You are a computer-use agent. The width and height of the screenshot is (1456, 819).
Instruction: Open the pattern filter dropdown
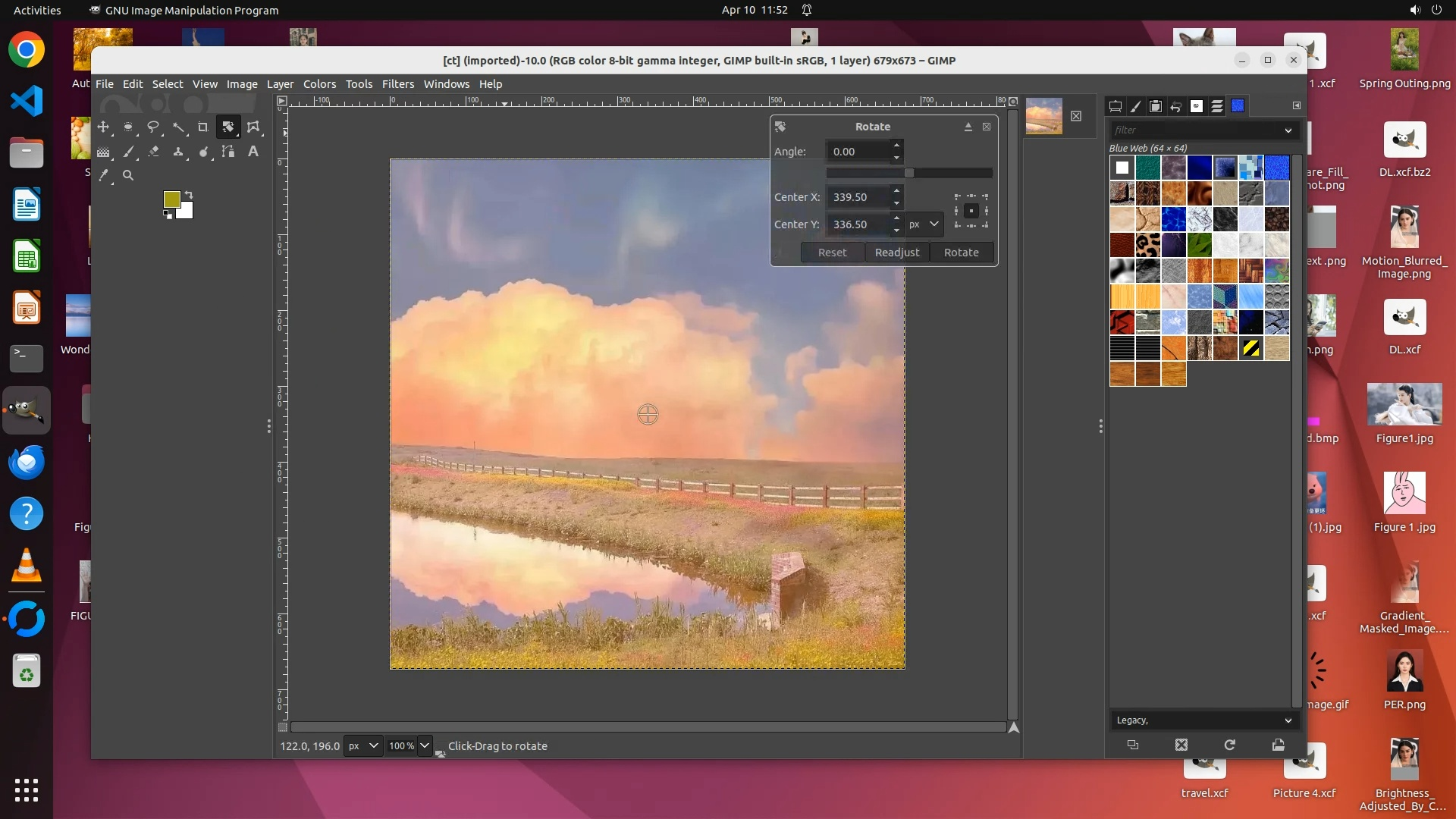click(1288, 130)
